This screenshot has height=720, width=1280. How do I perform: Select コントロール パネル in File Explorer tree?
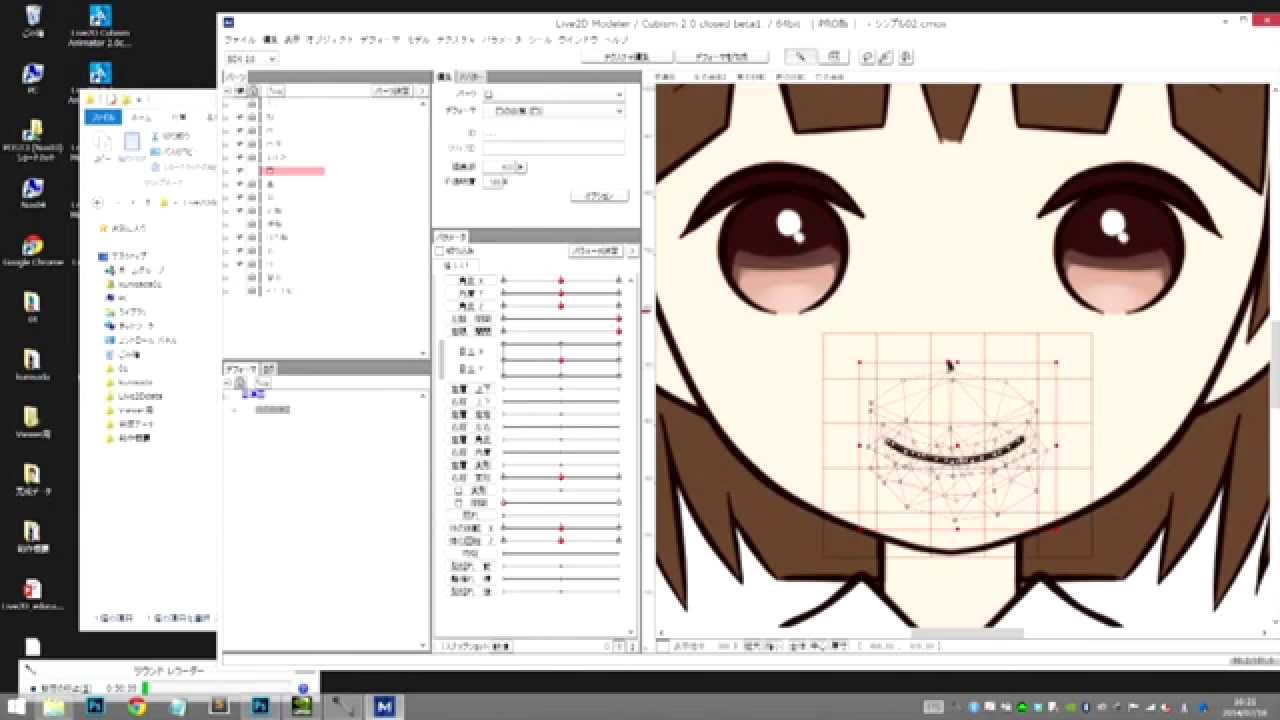click(x=140, y=340)
